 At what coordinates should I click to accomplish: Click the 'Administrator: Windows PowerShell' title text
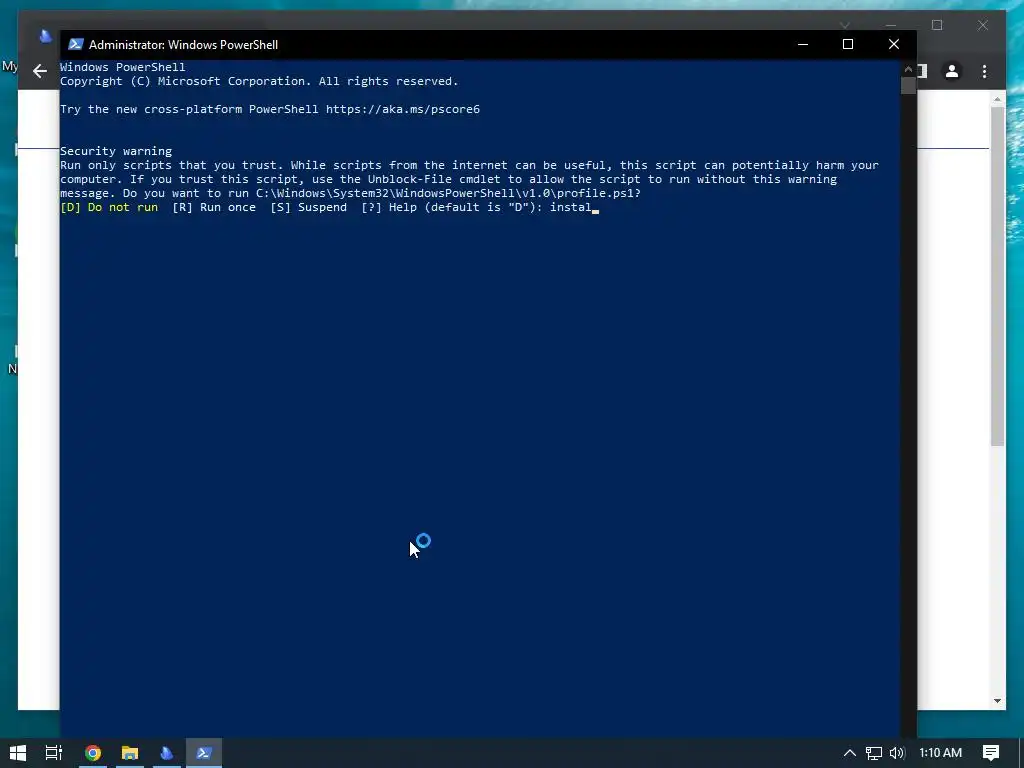[184, 44]
